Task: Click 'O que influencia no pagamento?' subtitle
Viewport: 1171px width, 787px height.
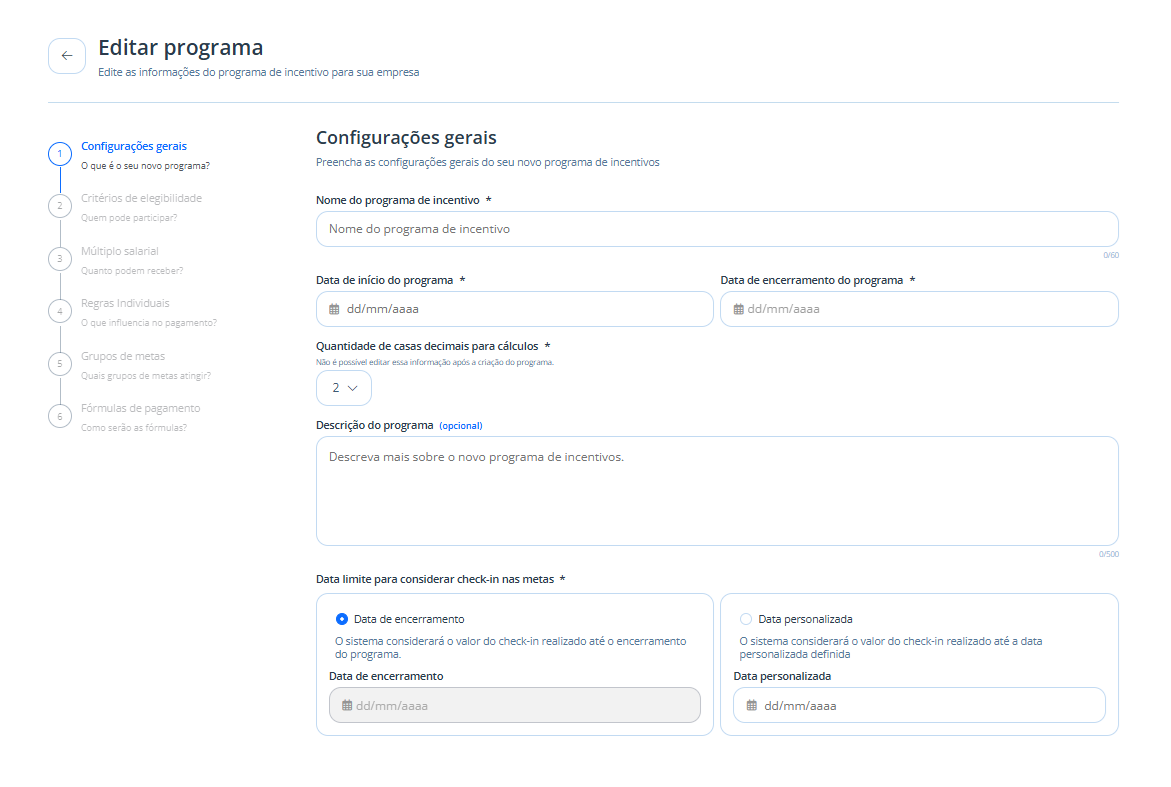Action: (x=149, y=323)
